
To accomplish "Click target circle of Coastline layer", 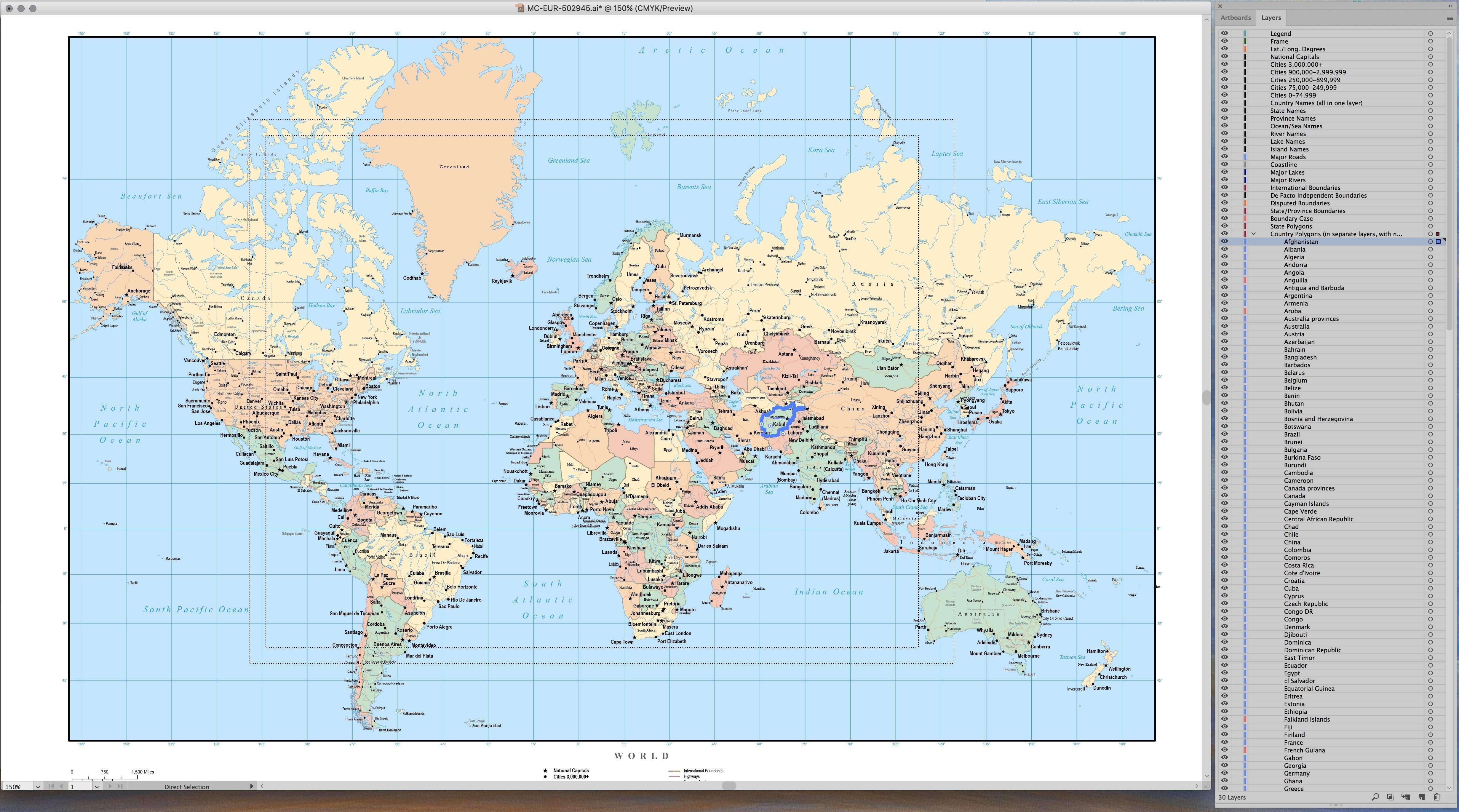I will point(1430,165).
